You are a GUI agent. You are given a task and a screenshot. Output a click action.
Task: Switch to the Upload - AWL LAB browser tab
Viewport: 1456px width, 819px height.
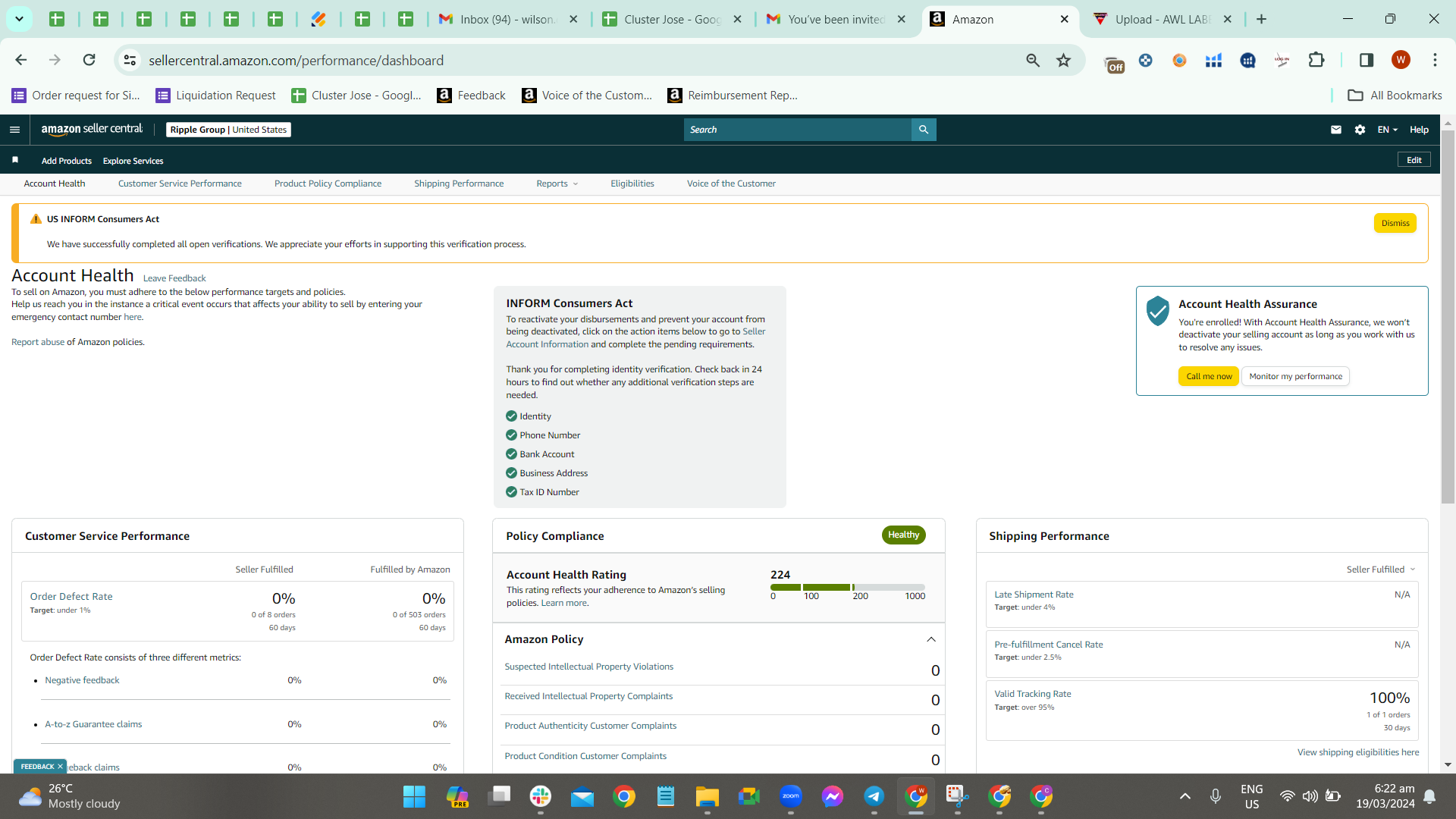1163,19
